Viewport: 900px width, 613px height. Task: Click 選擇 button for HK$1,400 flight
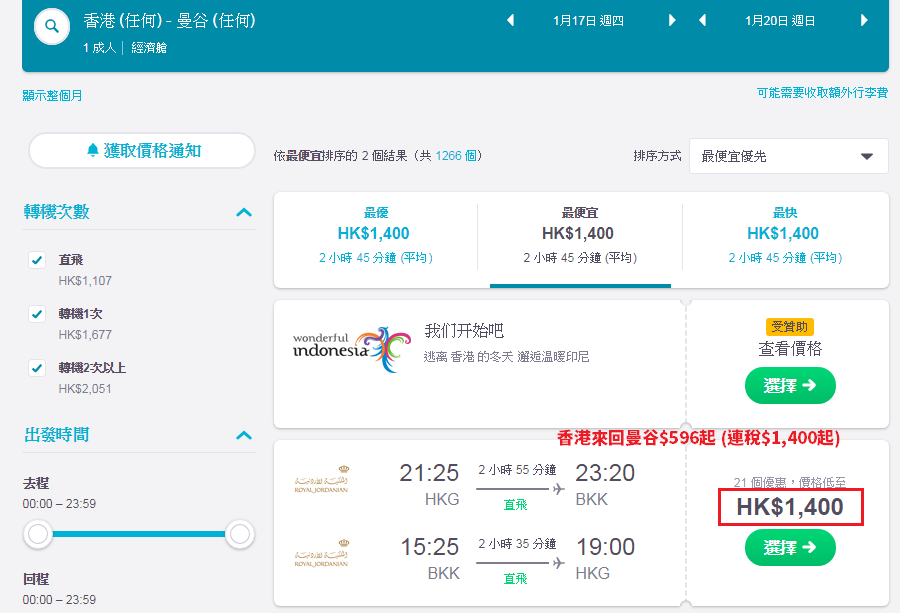pyautogui.click(x=790, y=547)
